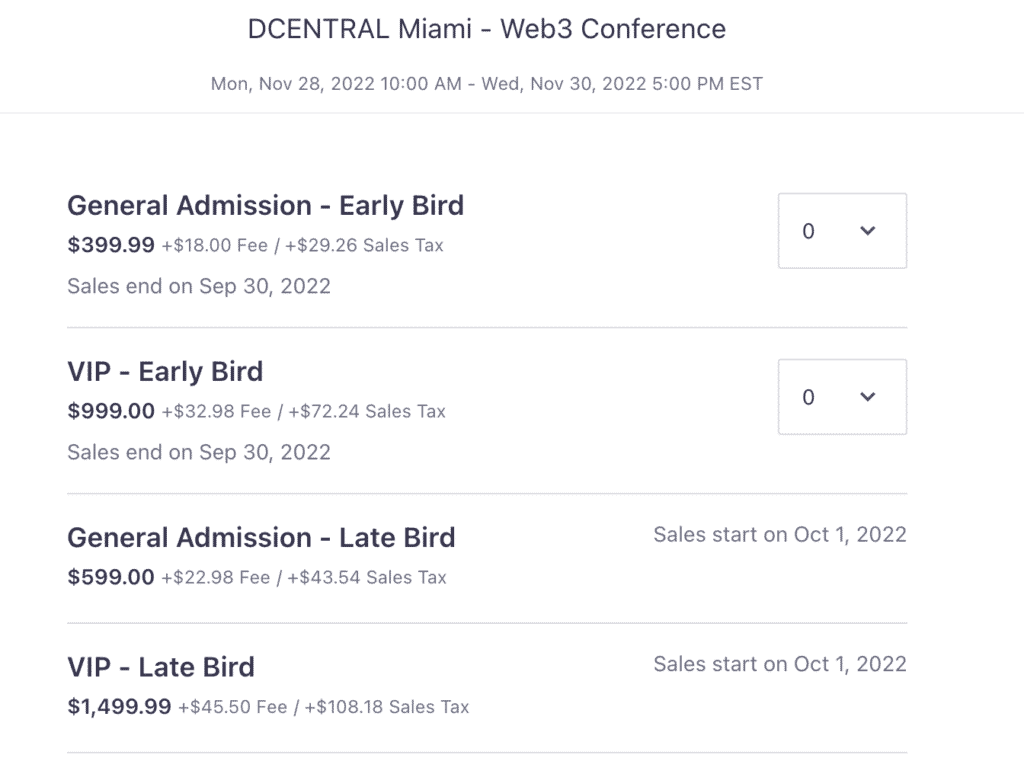Screen dimensions: 1024x774
Task: Click the DCENTRAL Miami Web3 Conference title
Action: tap(486, 29)
